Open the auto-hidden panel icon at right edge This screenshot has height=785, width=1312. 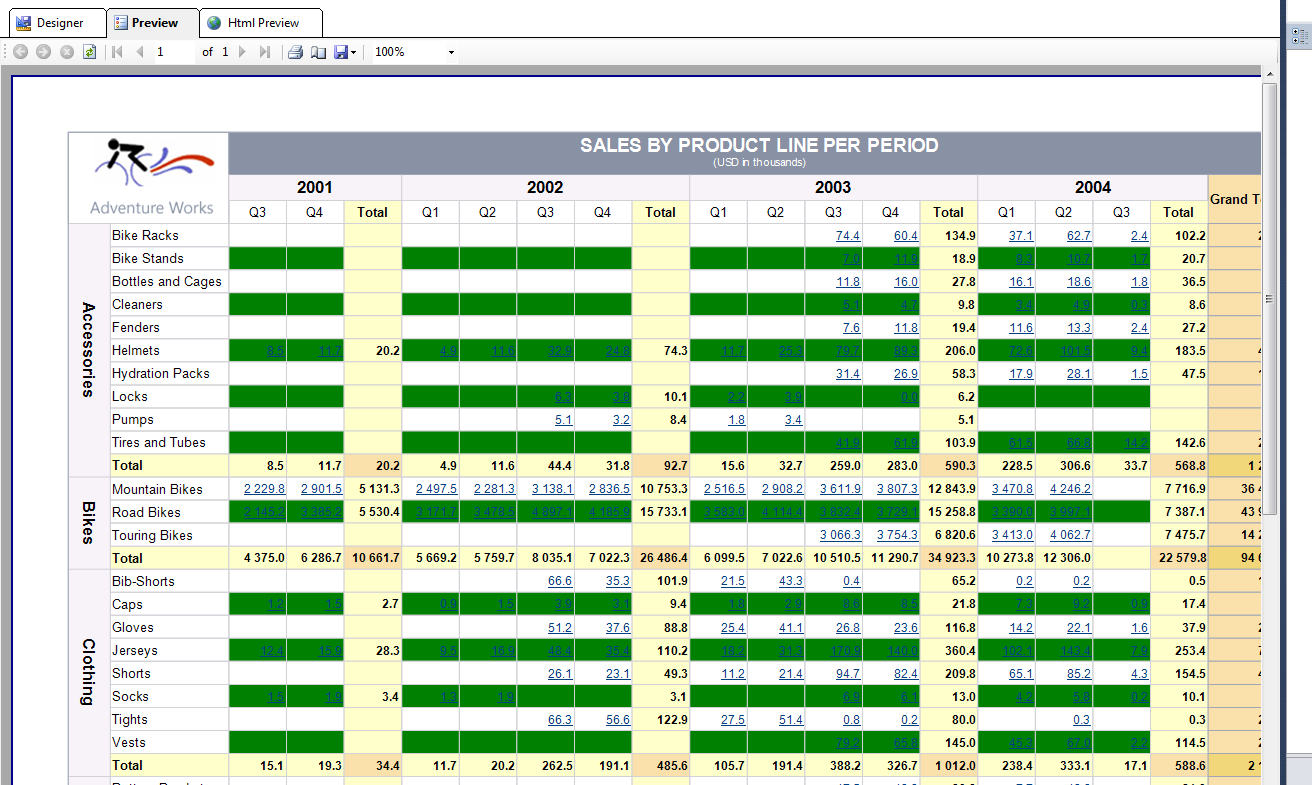click(1300, 38)
